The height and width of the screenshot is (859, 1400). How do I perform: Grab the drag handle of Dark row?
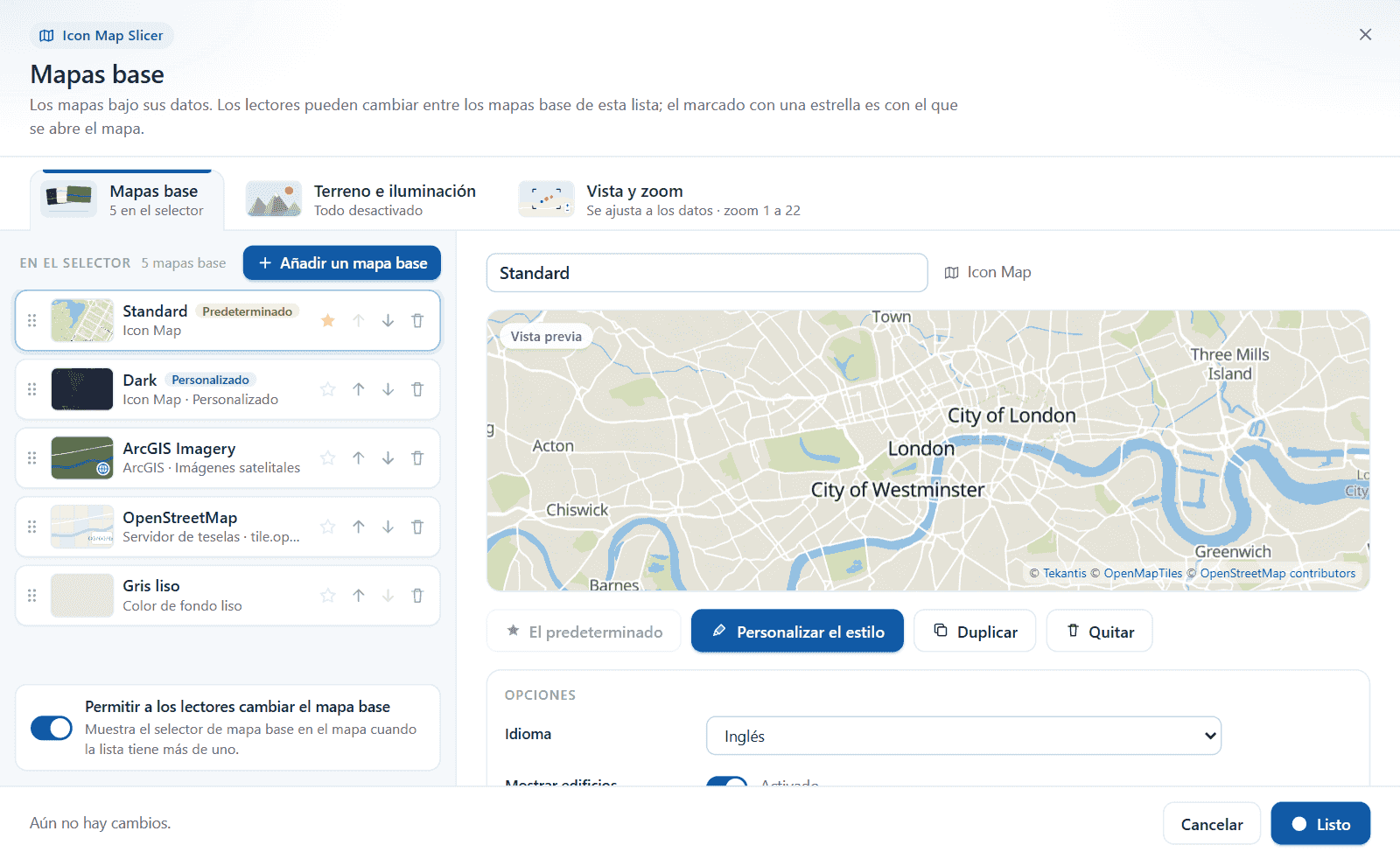(32, 389)
